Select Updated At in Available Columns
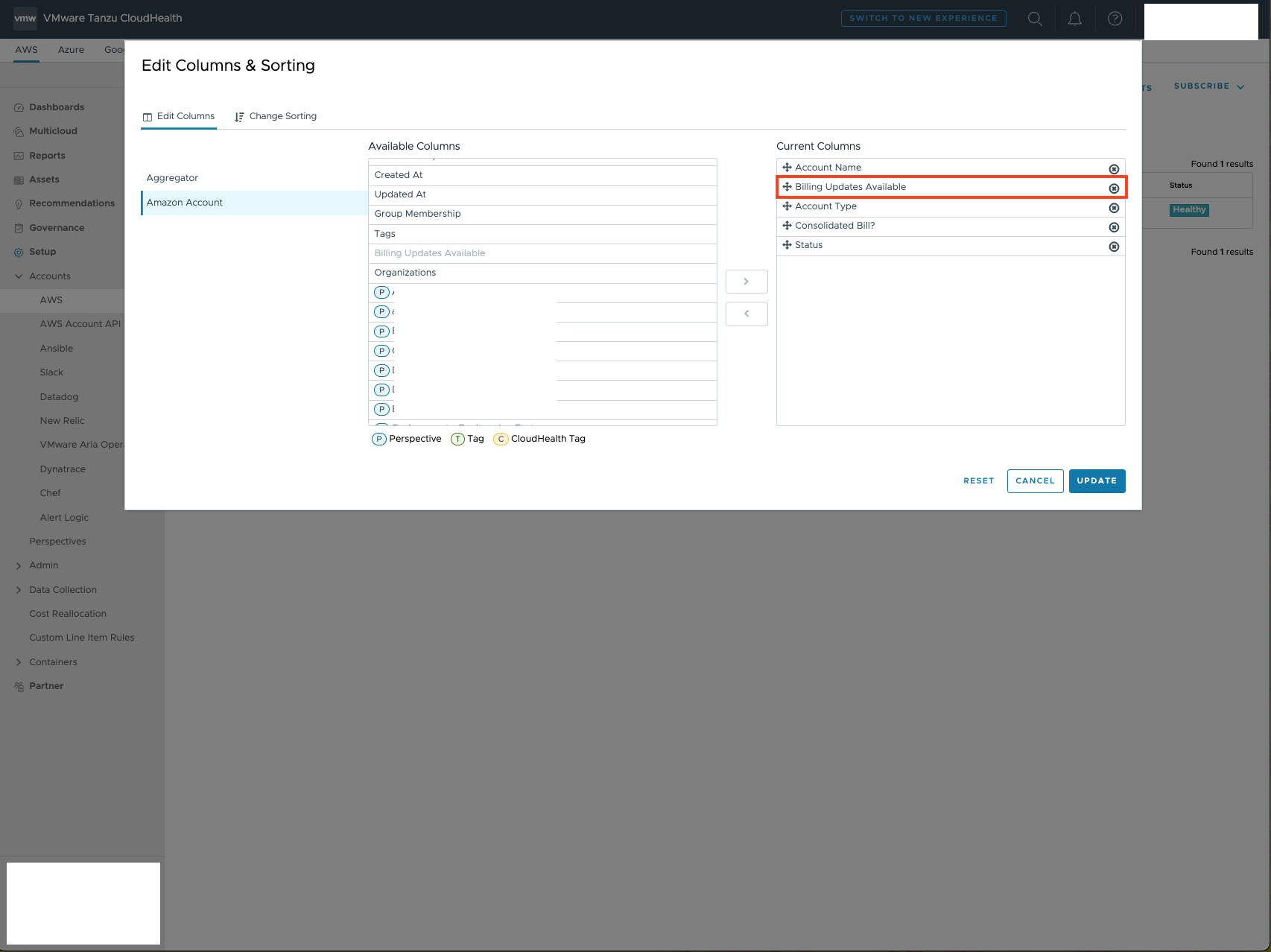The width and height of the screenshot is (1271, 952). (542, 195)
